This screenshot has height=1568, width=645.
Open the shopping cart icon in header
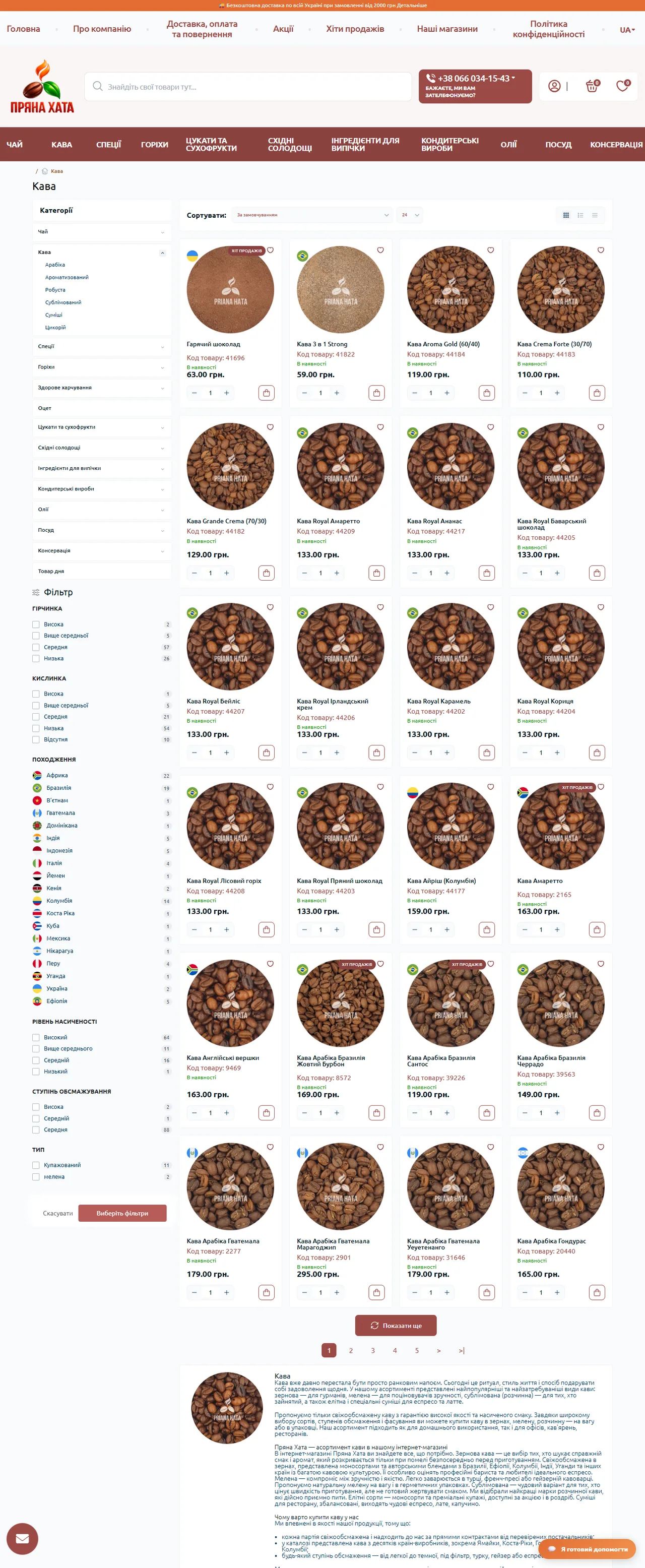(592, 86)
